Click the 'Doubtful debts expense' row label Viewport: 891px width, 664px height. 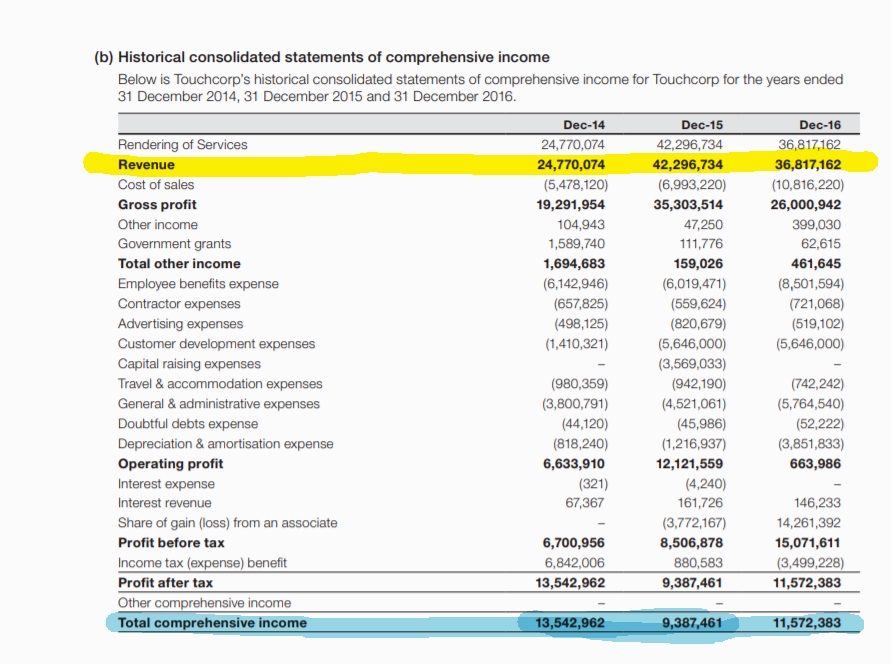click(188, 424)
